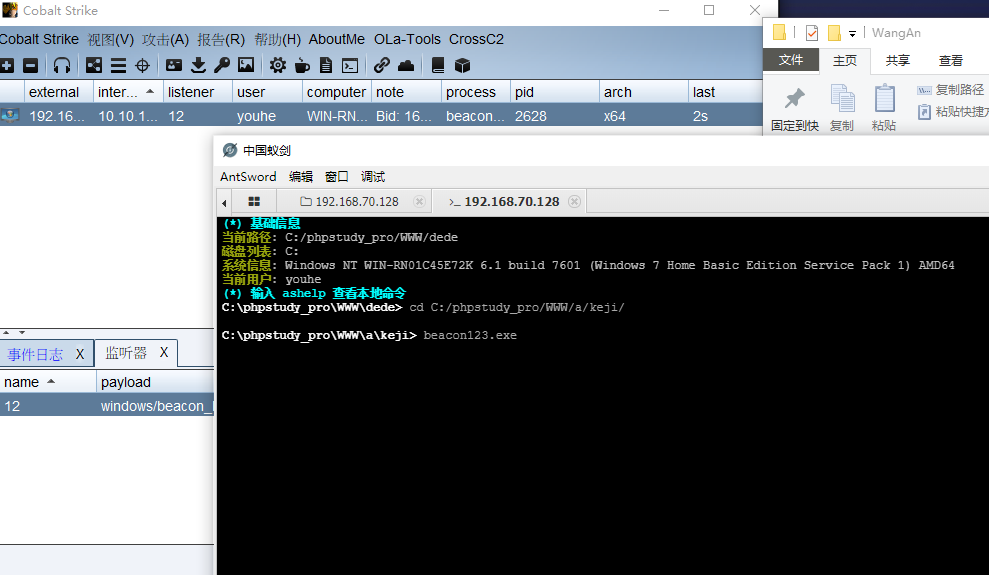Open Downloaded Files via download arrow icon

click(198, 65)
